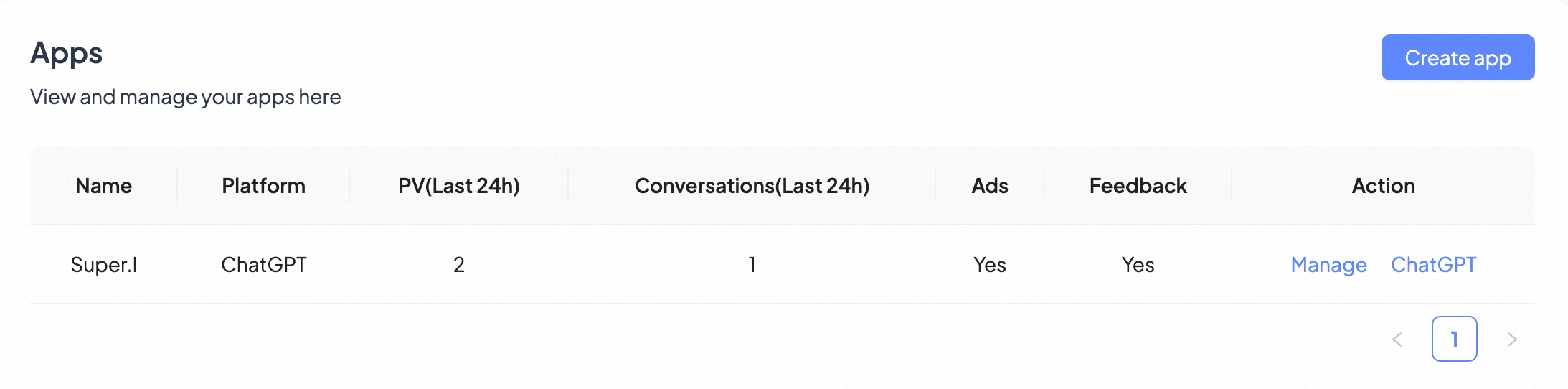Select page 1 in pagination

coord(1454,339)
